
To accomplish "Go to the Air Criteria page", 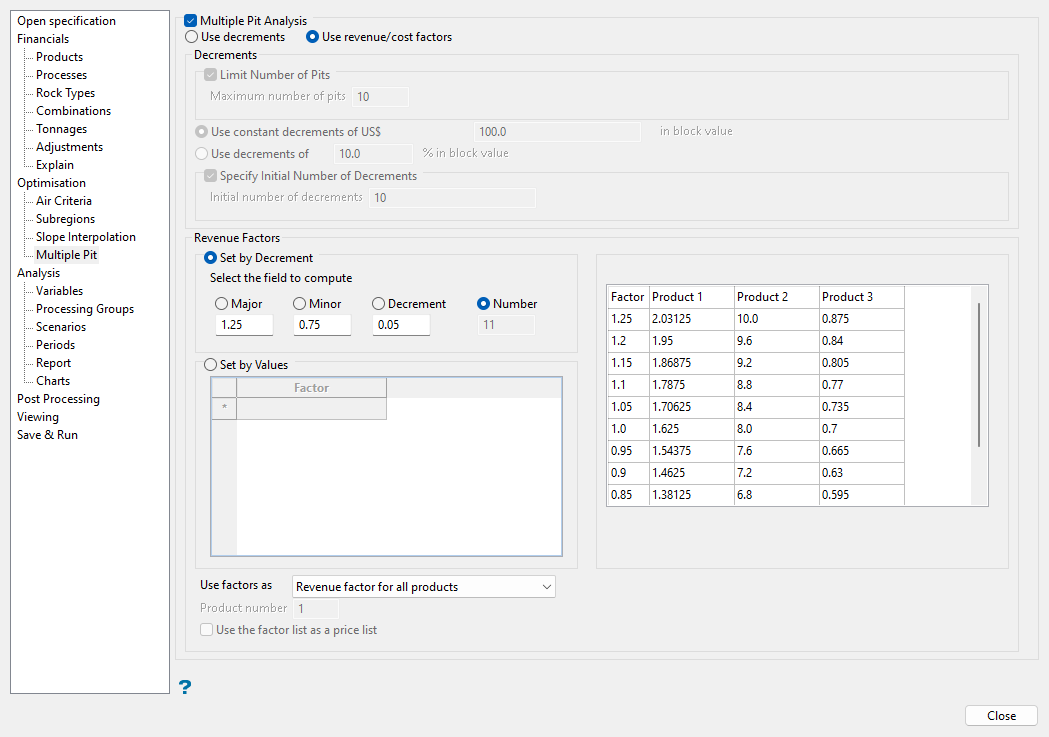I will pos(63,201).
